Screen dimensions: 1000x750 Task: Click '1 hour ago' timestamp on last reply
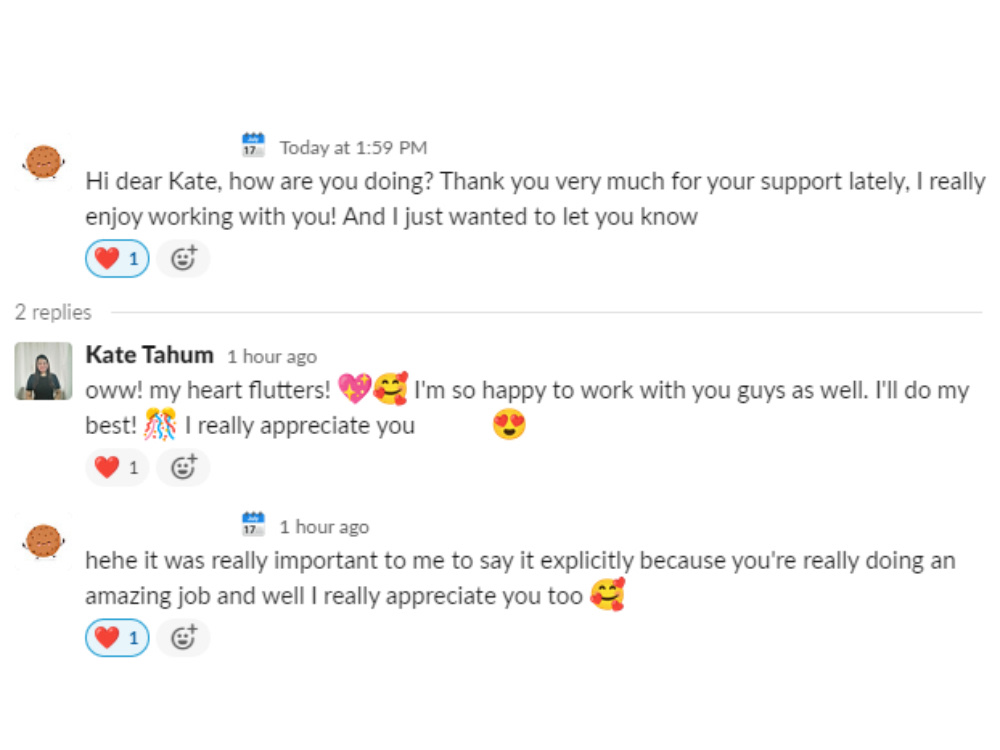click(x=324, y=527)
